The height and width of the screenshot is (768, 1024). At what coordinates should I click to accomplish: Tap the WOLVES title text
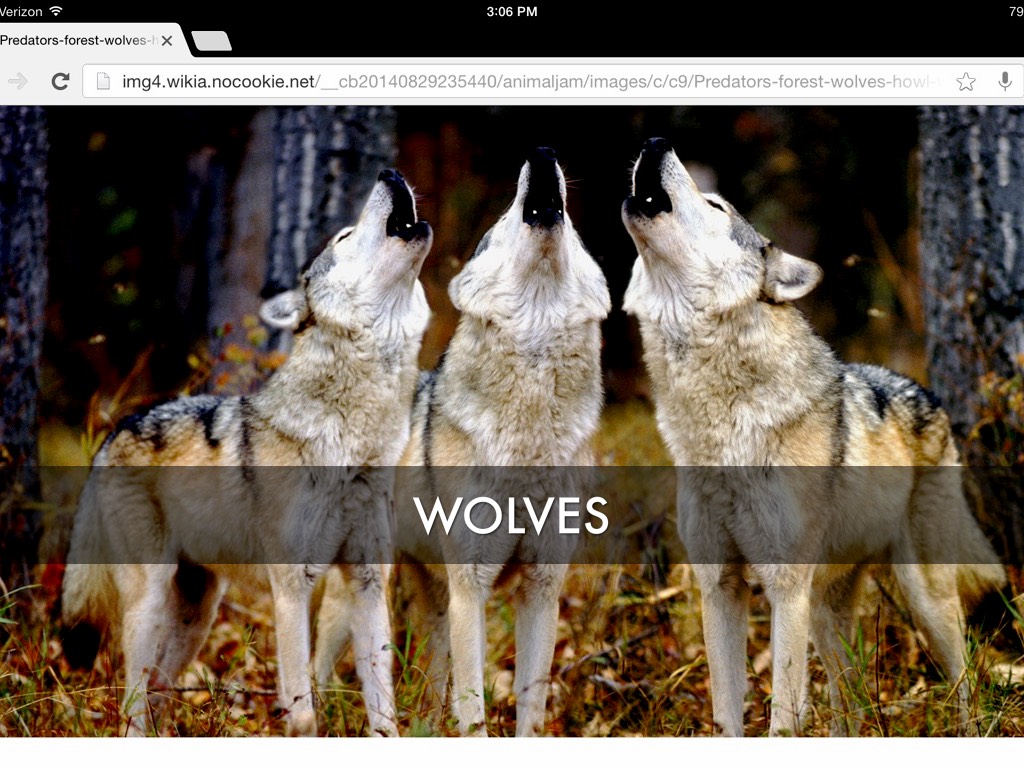pyautogui.click(x=511, y=515)
